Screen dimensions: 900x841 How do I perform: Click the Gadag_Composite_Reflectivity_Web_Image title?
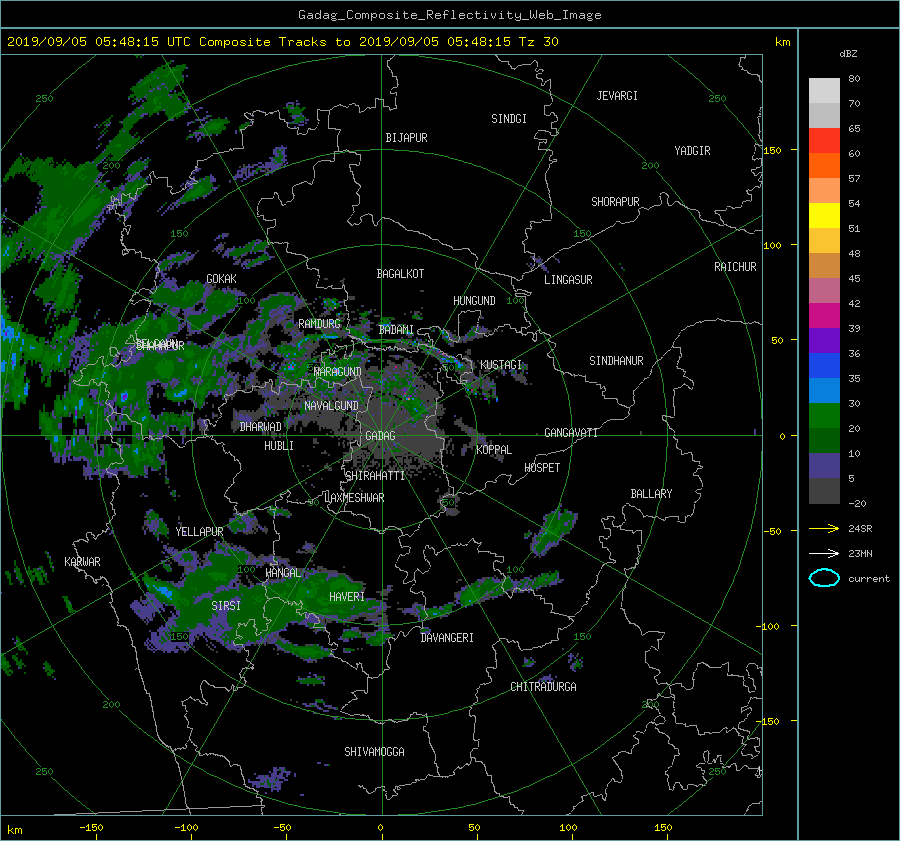tap(449, 15)
